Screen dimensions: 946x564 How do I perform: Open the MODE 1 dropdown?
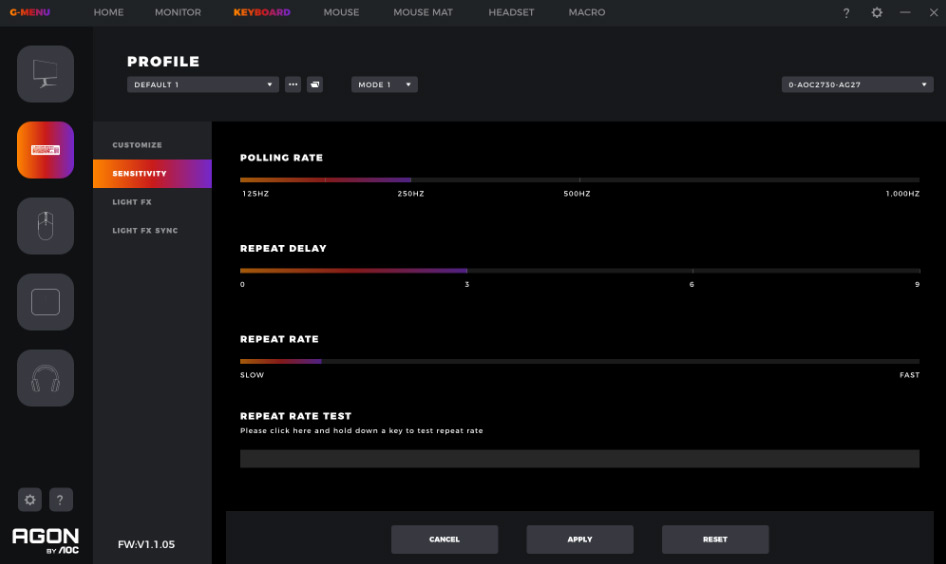coord(384,84)
